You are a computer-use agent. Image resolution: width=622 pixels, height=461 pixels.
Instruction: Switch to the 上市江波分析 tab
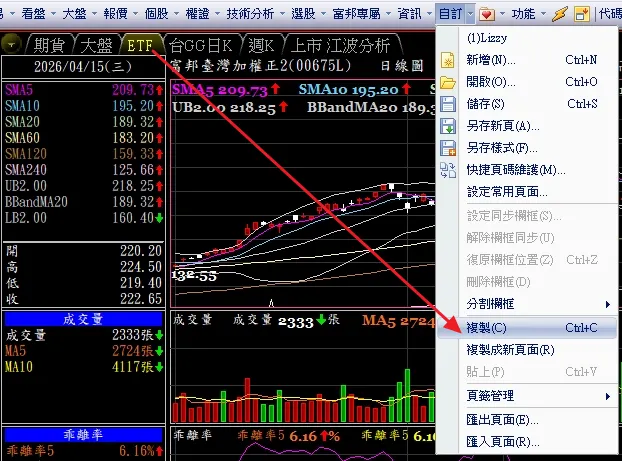[x=340, y=45]
